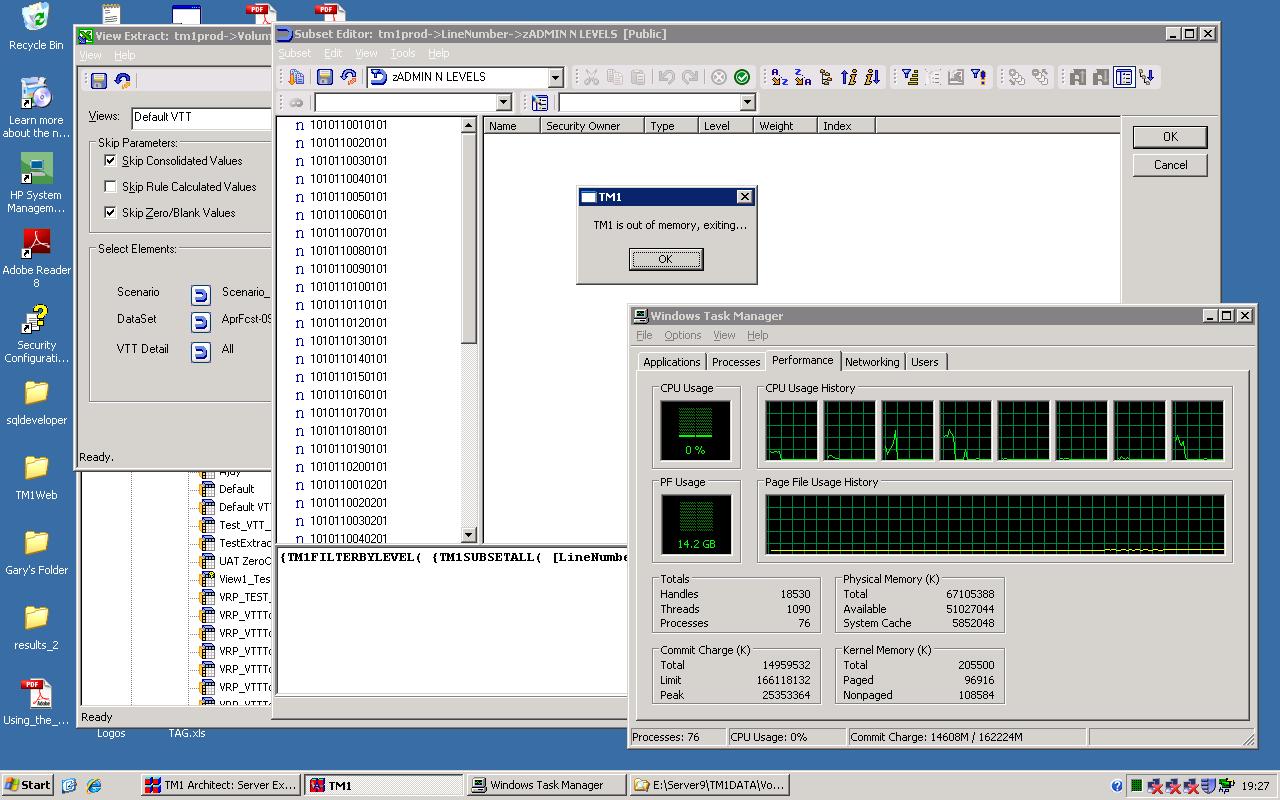
Task: Toggle the highlighted properties pane icon in toolbar
Action: (x=1124, y=77)
